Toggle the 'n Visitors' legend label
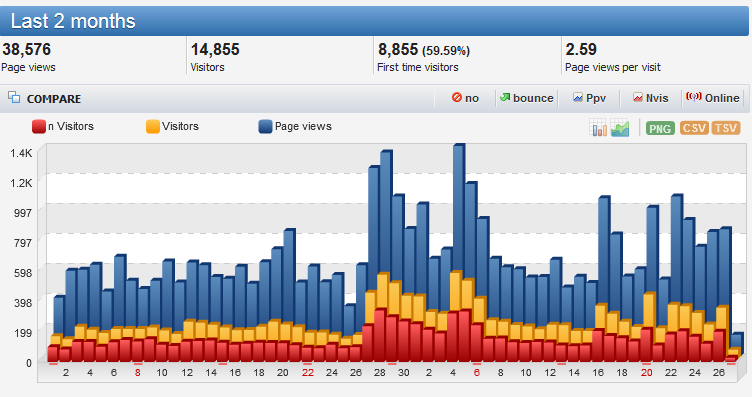This screenshot has height=397, width=752. [71, 126]
